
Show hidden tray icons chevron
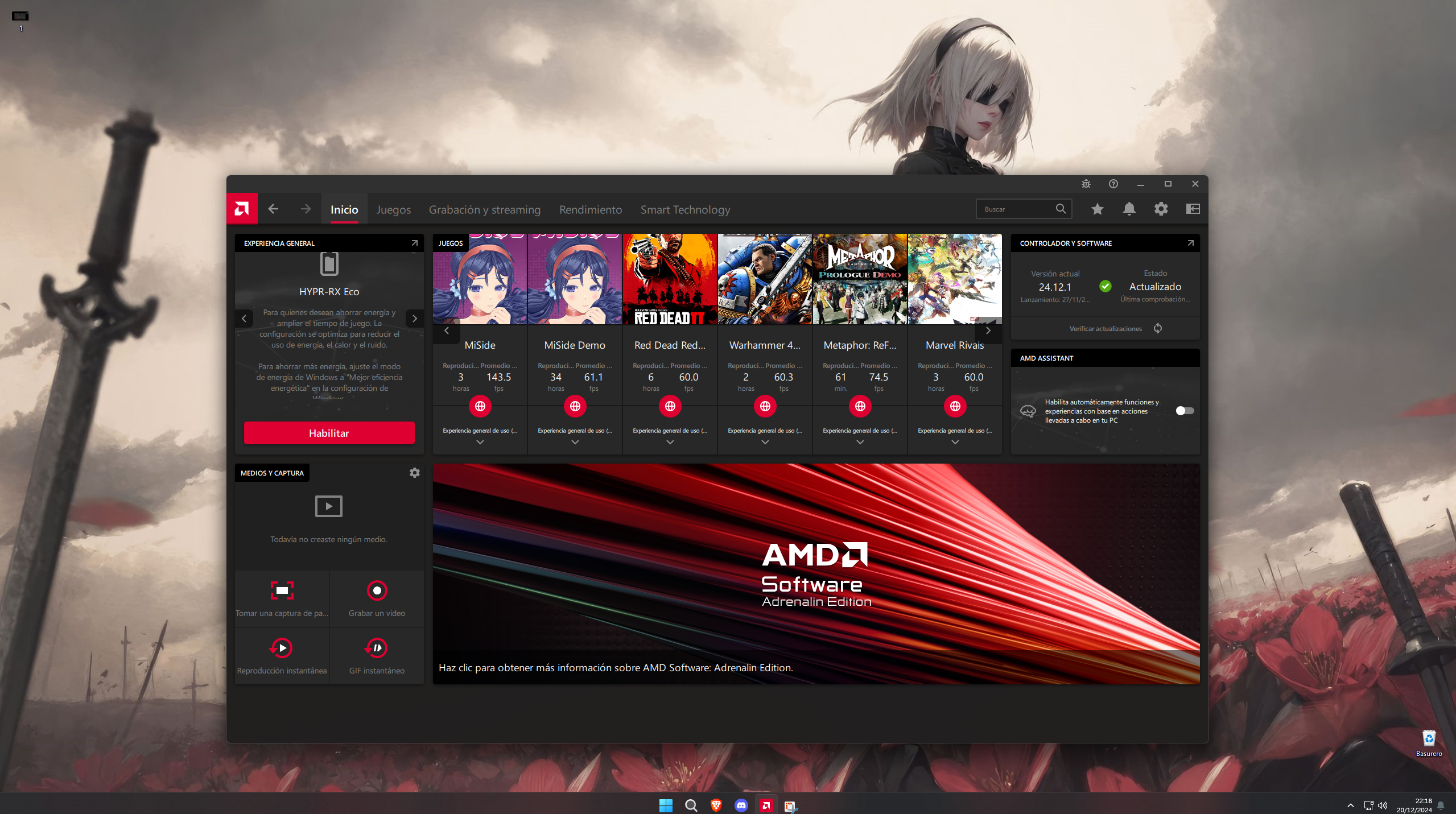coord(1351,805)
